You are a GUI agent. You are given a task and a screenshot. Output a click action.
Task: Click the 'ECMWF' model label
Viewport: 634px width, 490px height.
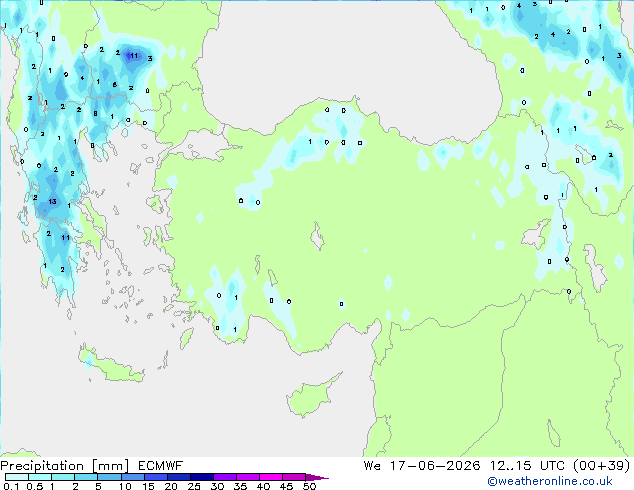pyautogui.click(x=161, y=466)
